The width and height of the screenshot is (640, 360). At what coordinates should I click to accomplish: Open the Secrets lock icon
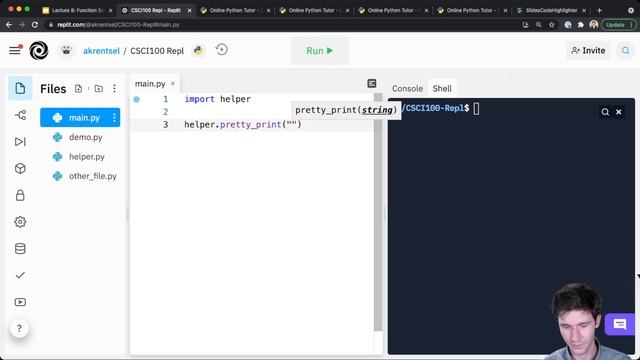pos(20,195)
